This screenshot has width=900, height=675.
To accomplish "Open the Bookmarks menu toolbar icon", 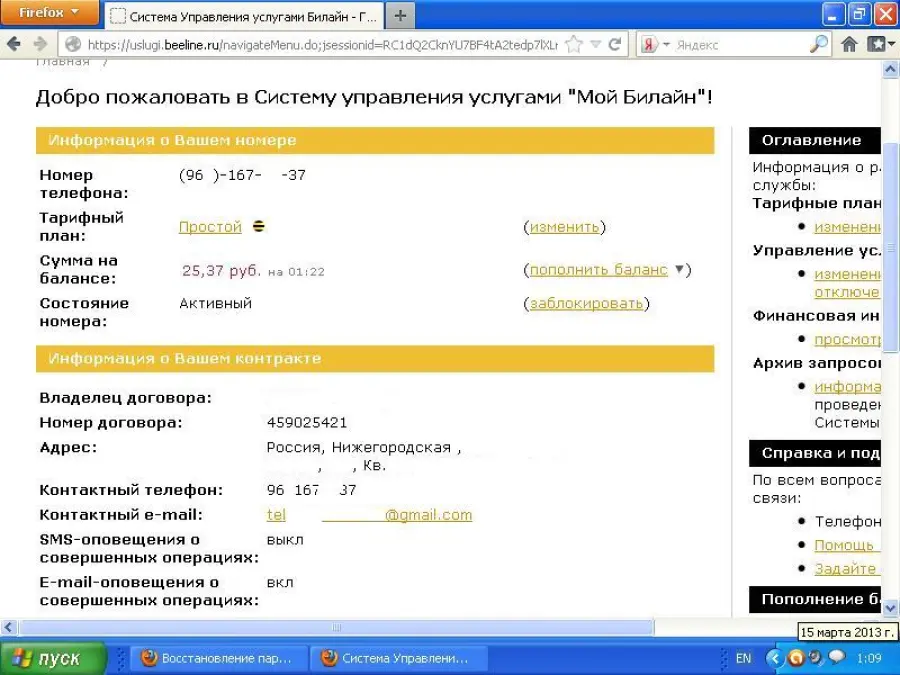I will click(x=880, y=44).
